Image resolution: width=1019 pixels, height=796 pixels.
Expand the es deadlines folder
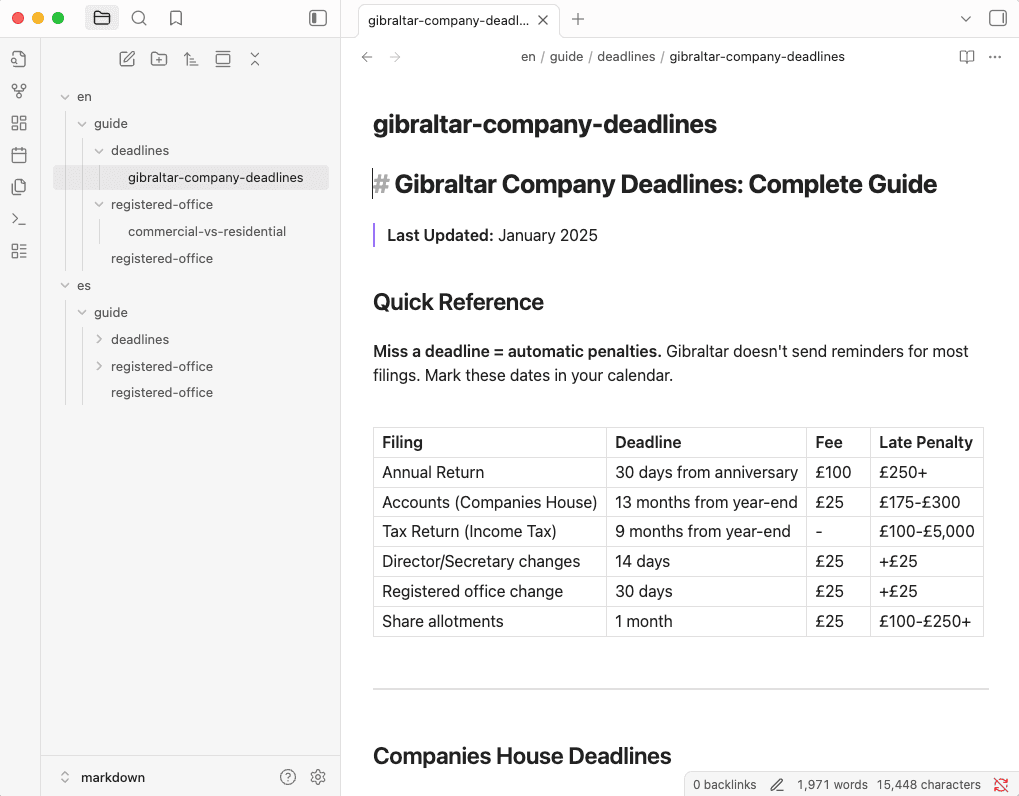tap(99, 339)
